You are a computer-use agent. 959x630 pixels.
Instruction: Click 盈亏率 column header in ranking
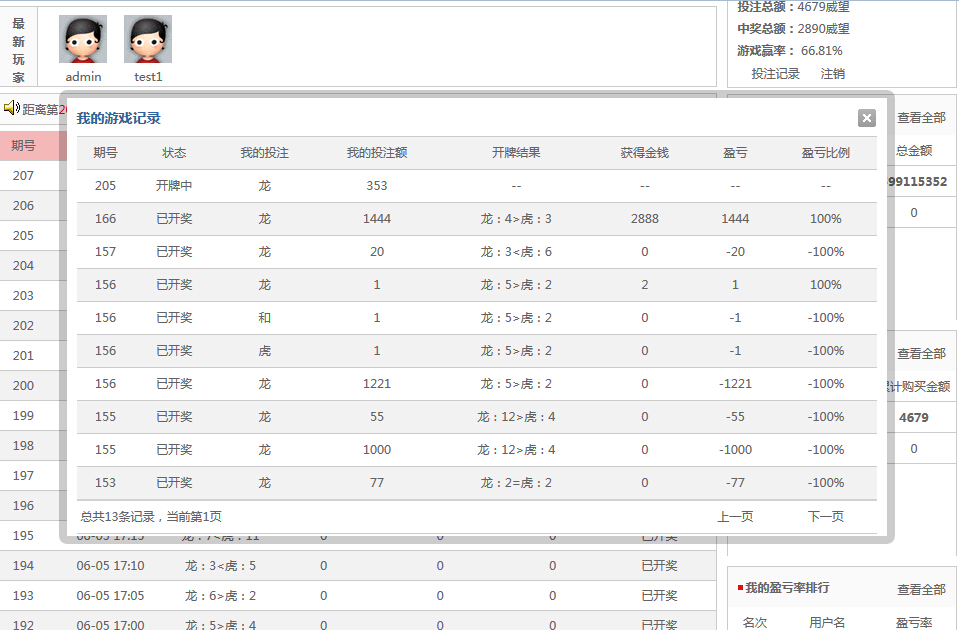click(x=914, y=623)
